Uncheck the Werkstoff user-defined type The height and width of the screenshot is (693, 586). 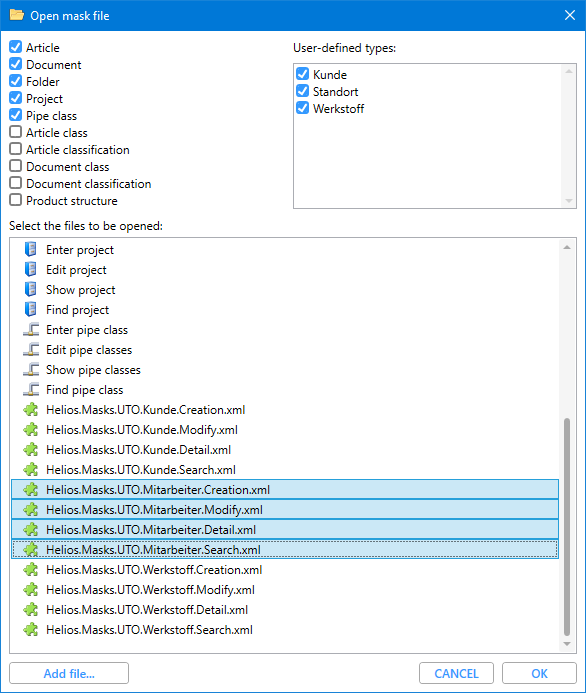(303, 108)
